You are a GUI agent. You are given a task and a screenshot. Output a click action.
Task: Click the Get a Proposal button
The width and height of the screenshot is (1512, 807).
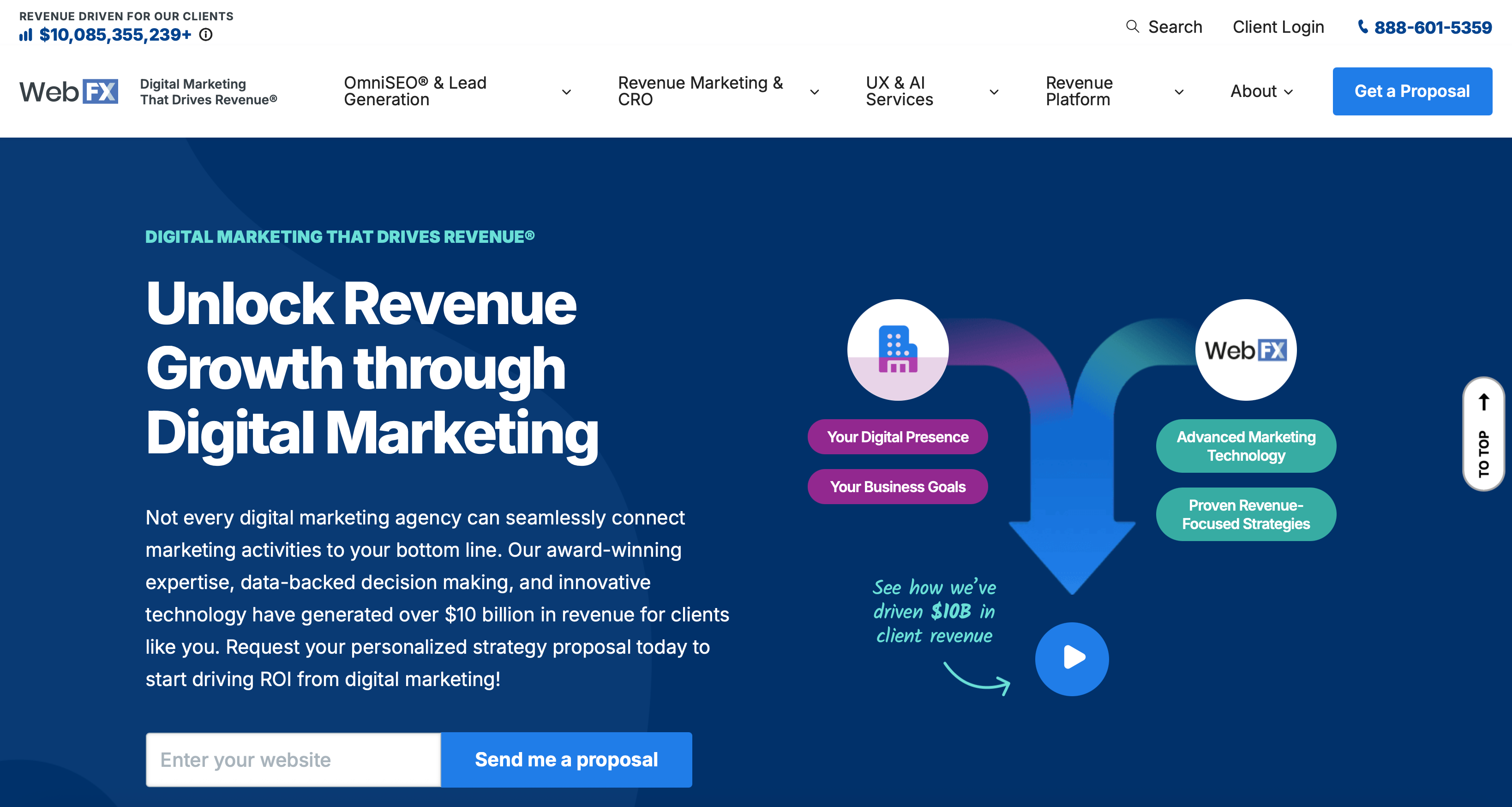1412,91
